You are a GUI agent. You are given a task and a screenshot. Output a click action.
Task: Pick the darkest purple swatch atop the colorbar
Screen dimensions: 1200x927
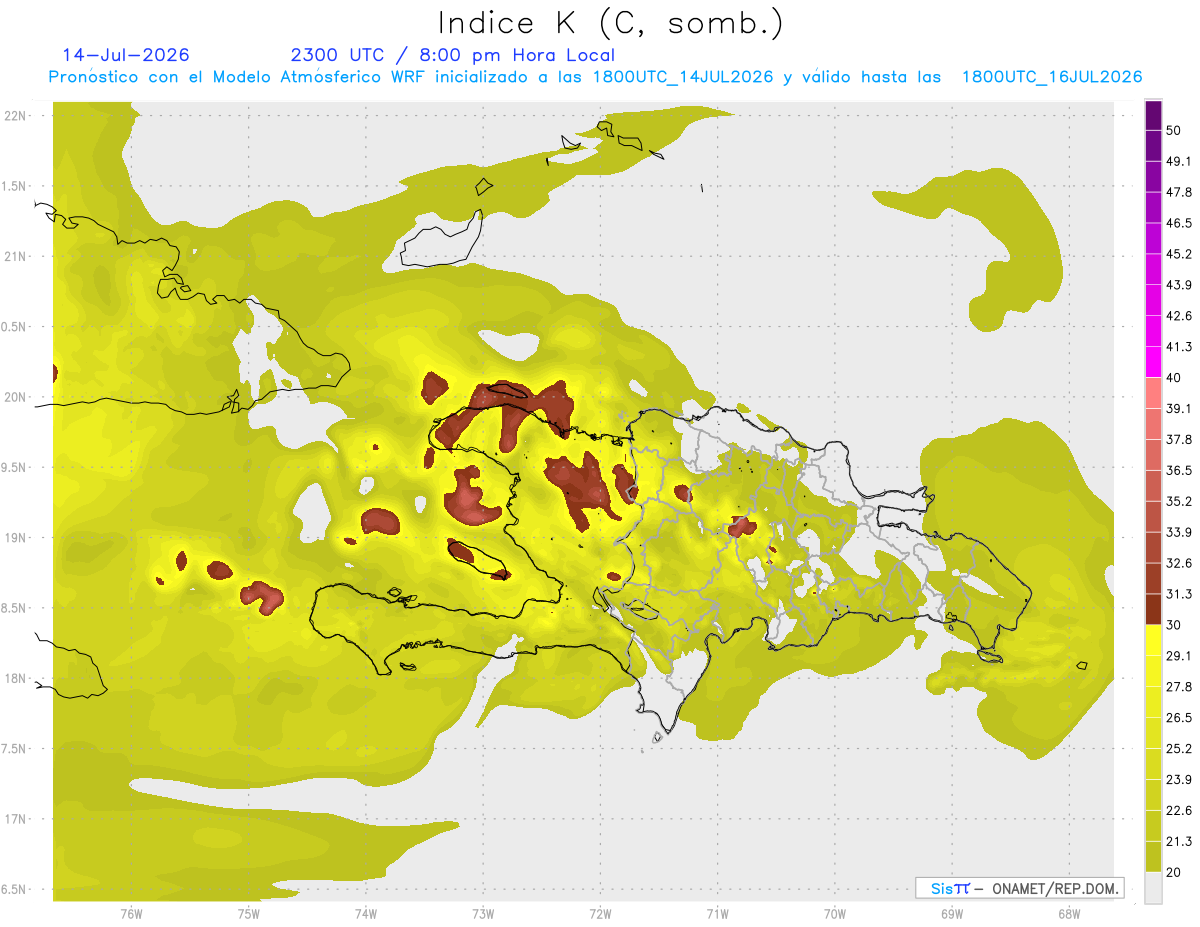(1153, 115)
